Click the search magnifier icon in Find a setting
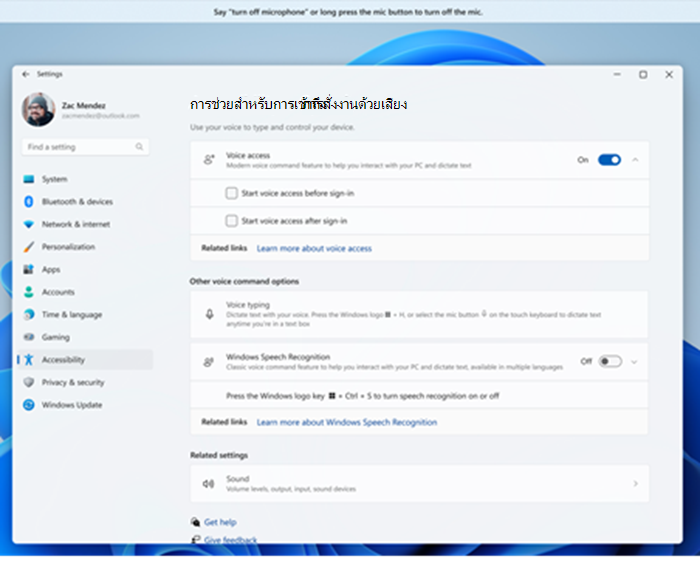700x562 pixels. 139,147
